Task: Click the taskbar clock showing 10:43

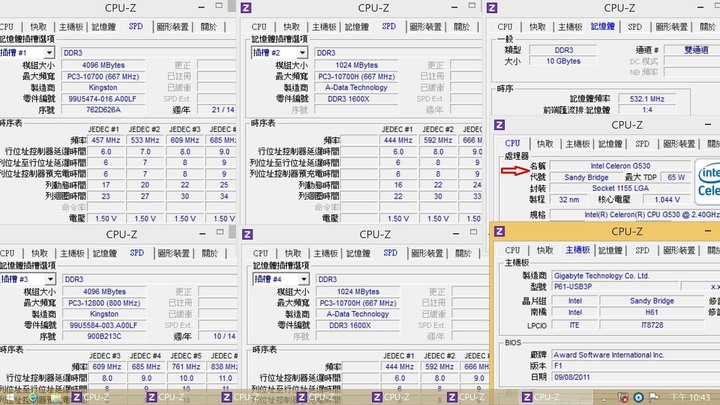Action: 690,397
